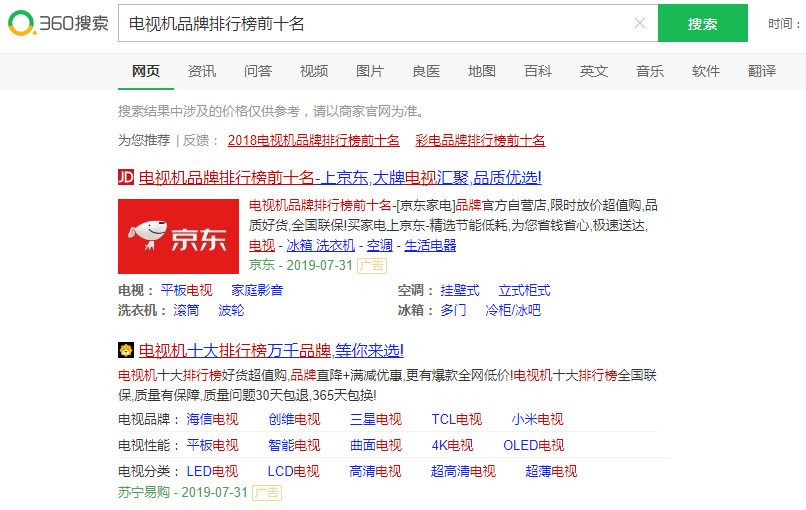Screen dimensions: 806x510
Task: Click the 创维电视 brand link
Action: pyautogui.click(x=294, y=420)
